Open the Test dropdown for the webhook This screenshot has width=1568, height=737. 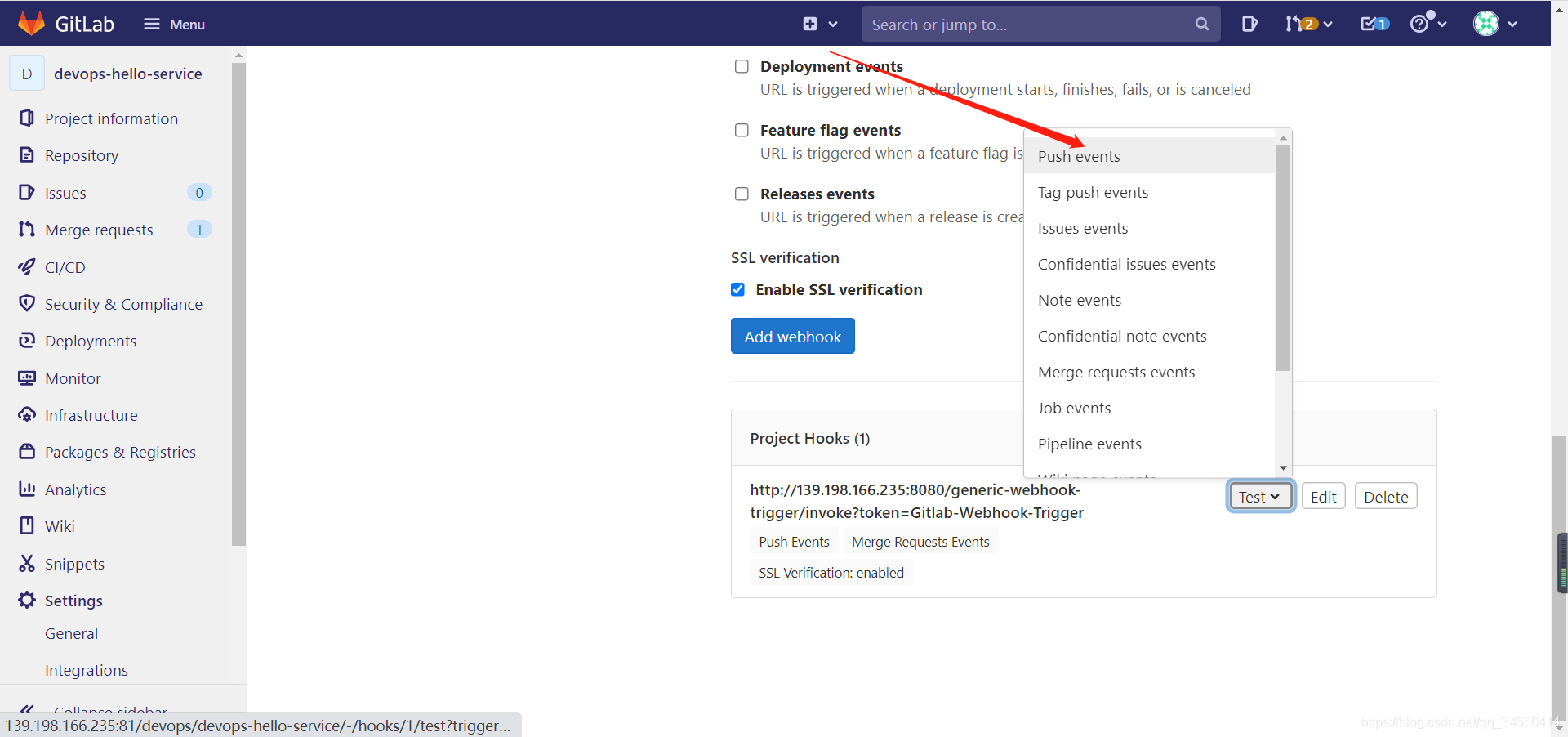tap(1260, 496)
